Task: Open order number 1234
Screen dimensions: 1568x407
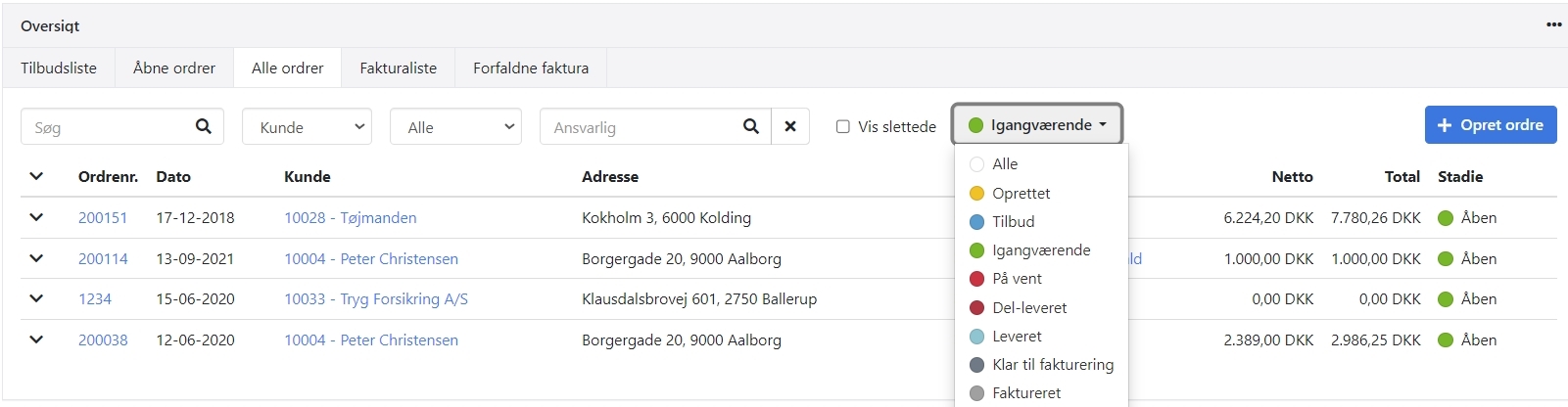Action: [x=95, y=299]
